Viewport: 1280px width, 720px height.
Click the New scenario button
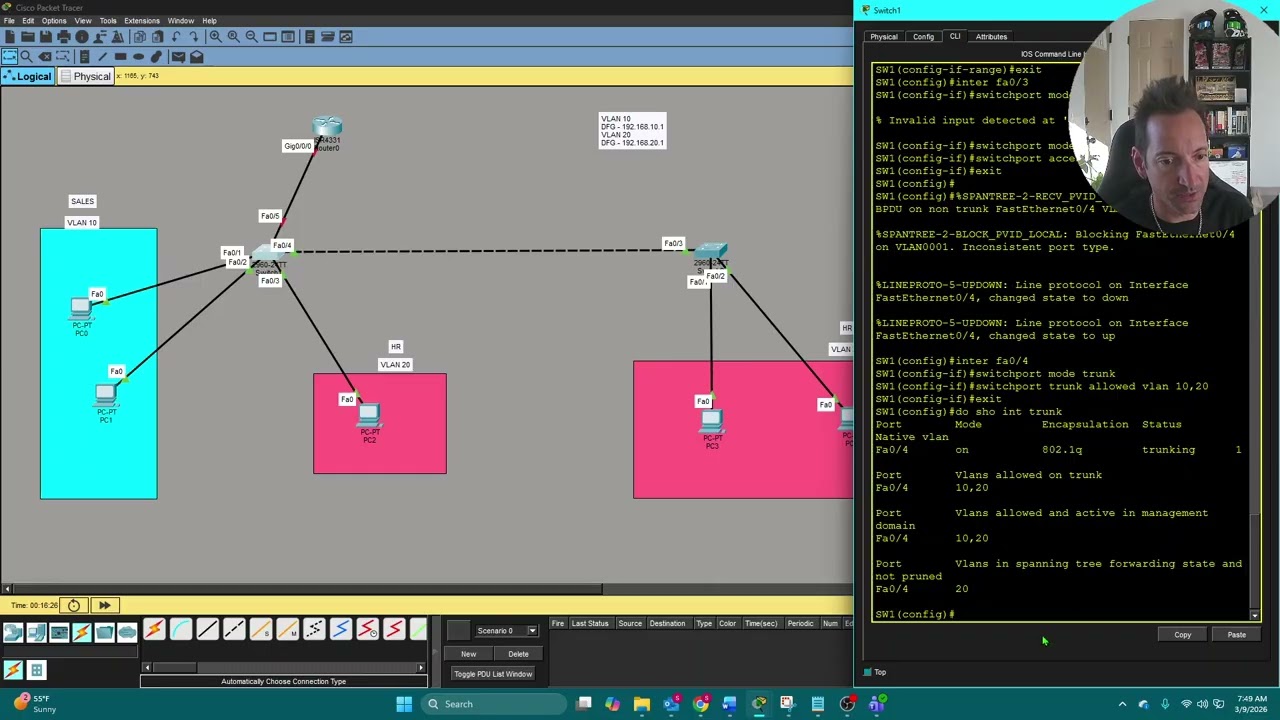(x=468, y=654)
